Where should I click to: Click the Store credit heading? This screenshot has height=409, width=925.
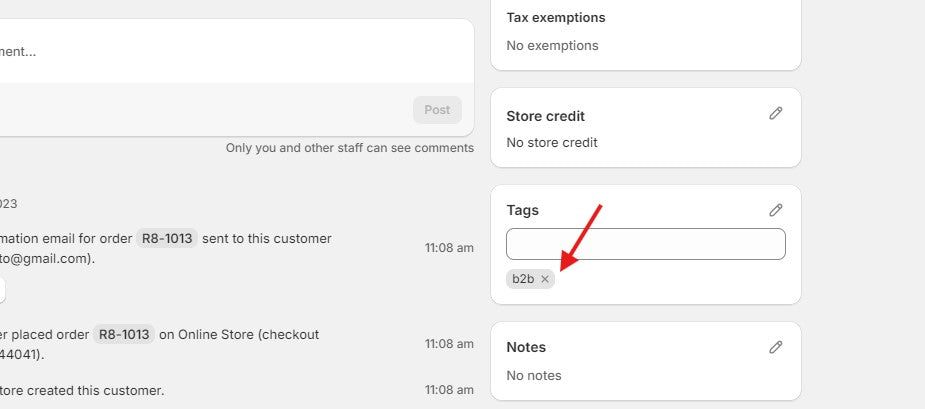545,116
